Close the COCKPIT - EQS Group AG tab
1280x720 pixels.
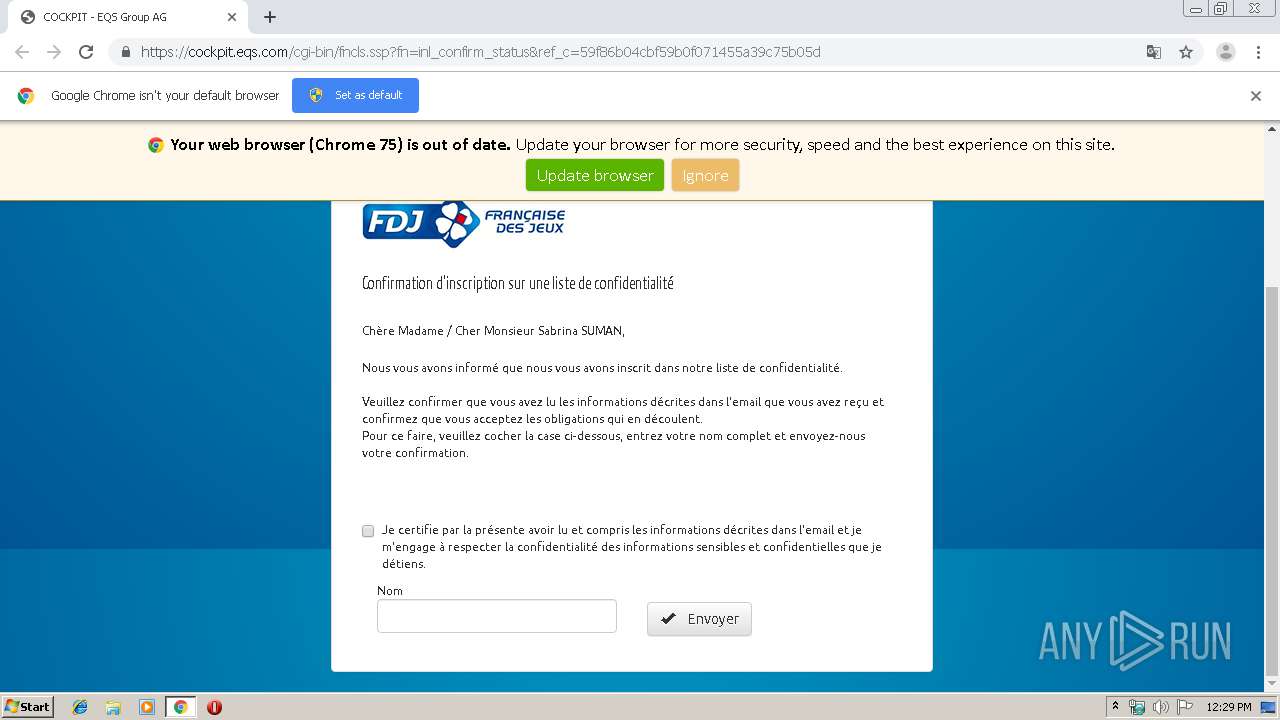tap(232, 17)
